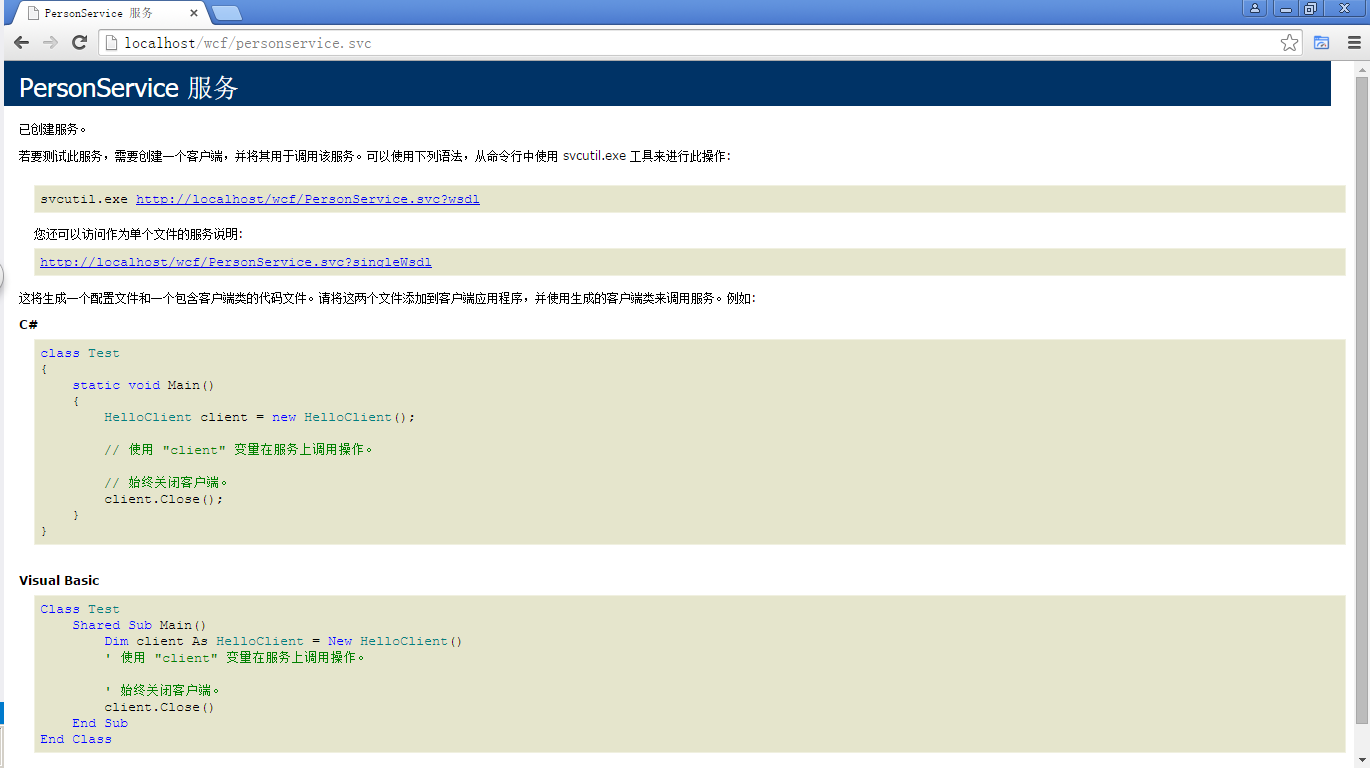This screenshot has height=768, width=1370.
Task: Open the speedometer extension icon in toolbar
Action: (x=1321, y=43)
